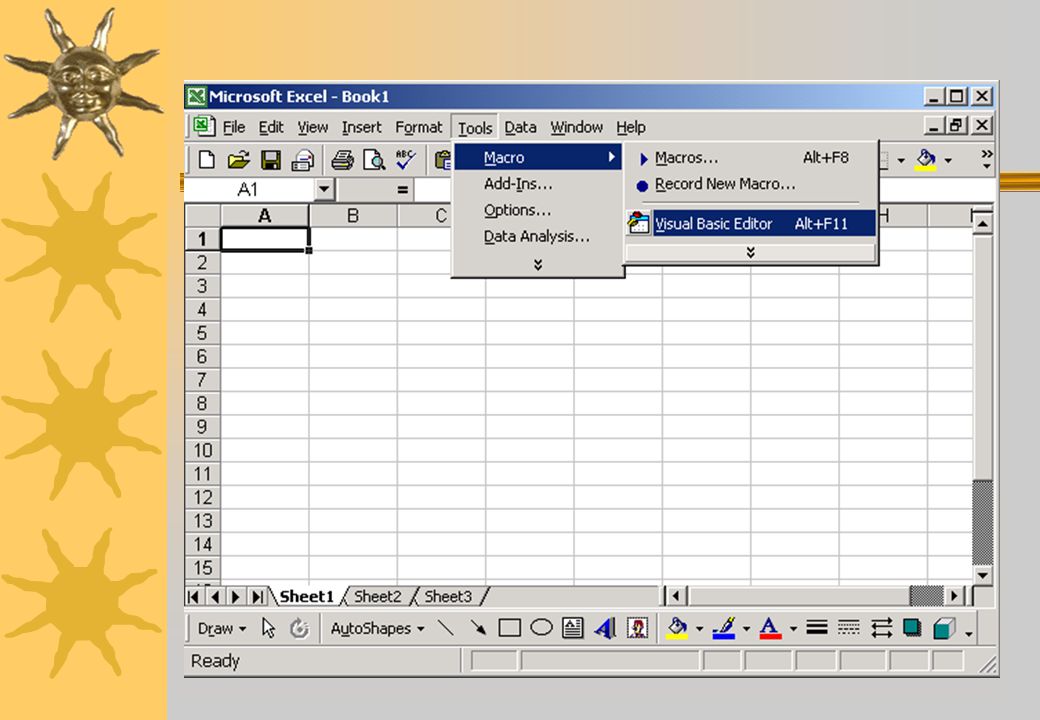Viewport: 1040px width, 720px height.
Task: Click the Edit Formula equals button
Action: 402,190
